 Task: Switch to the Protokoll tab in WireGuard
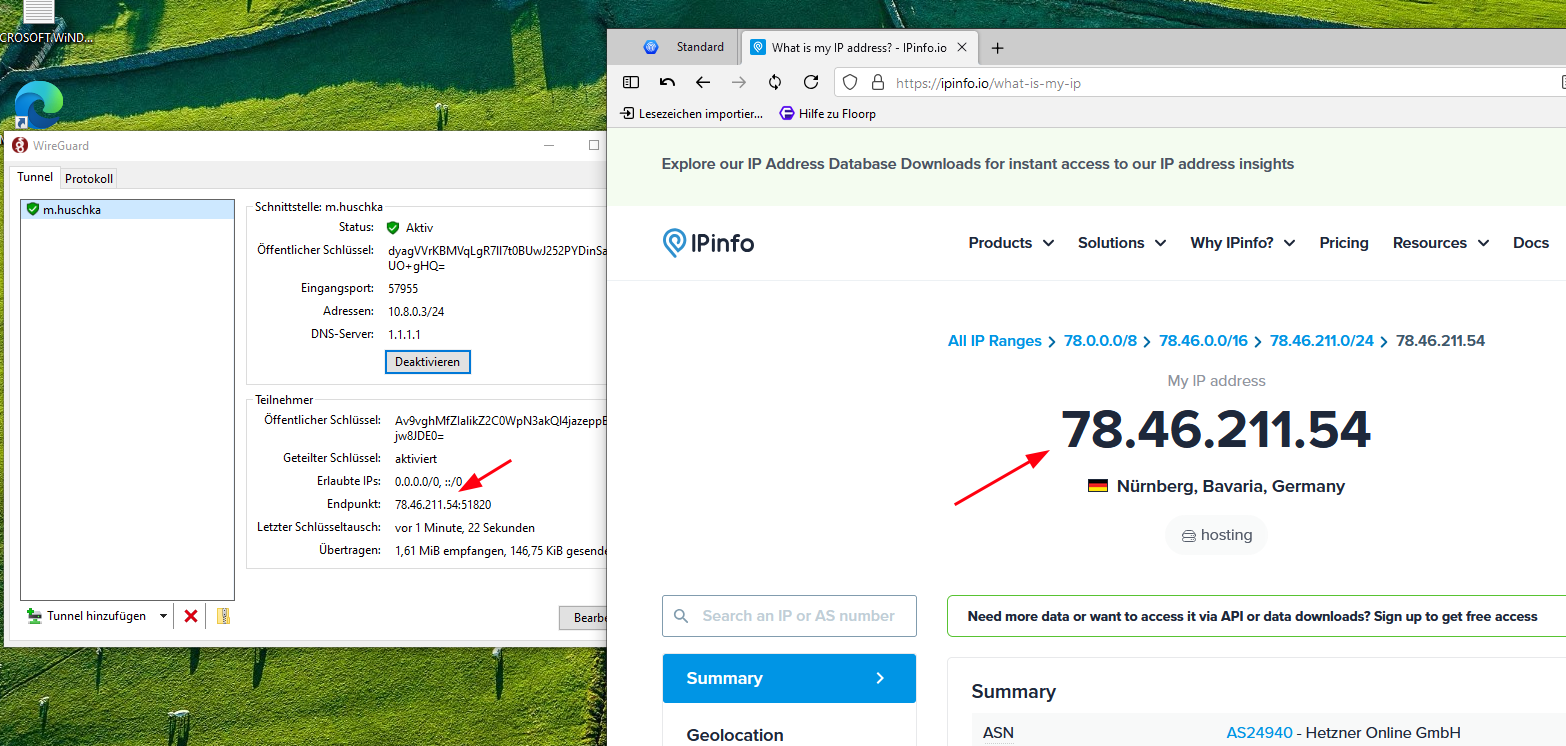(x=89, y=179)
